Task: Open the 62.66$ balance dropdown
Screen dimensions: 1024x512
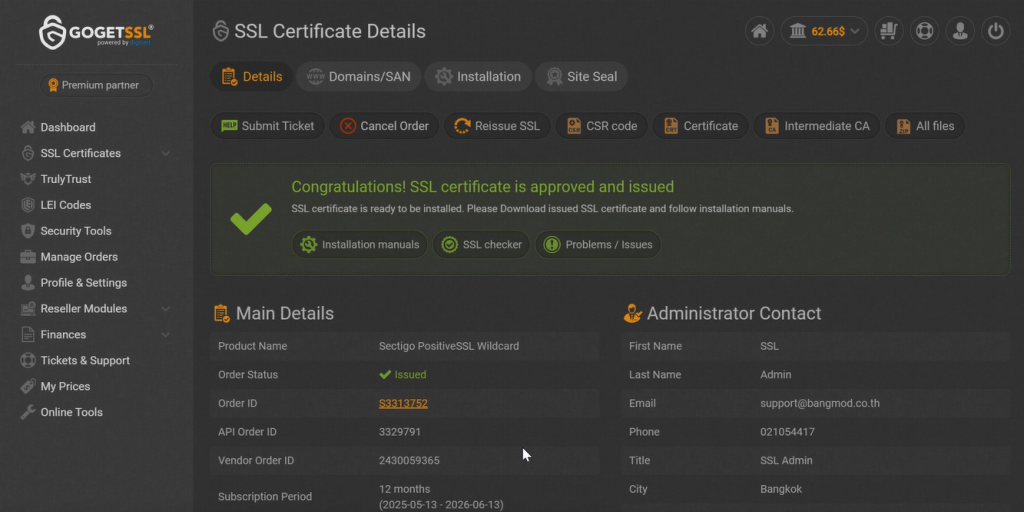Action: coord(824,31)
